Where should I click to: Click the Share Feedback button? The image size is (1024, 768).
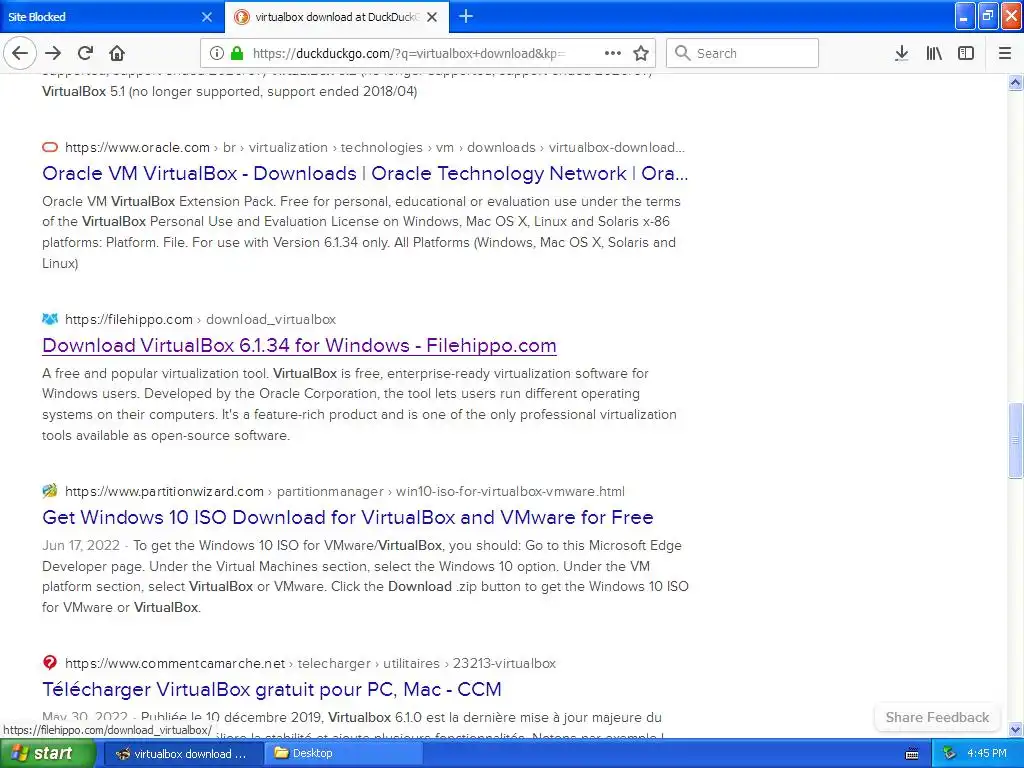pos(936,717)
